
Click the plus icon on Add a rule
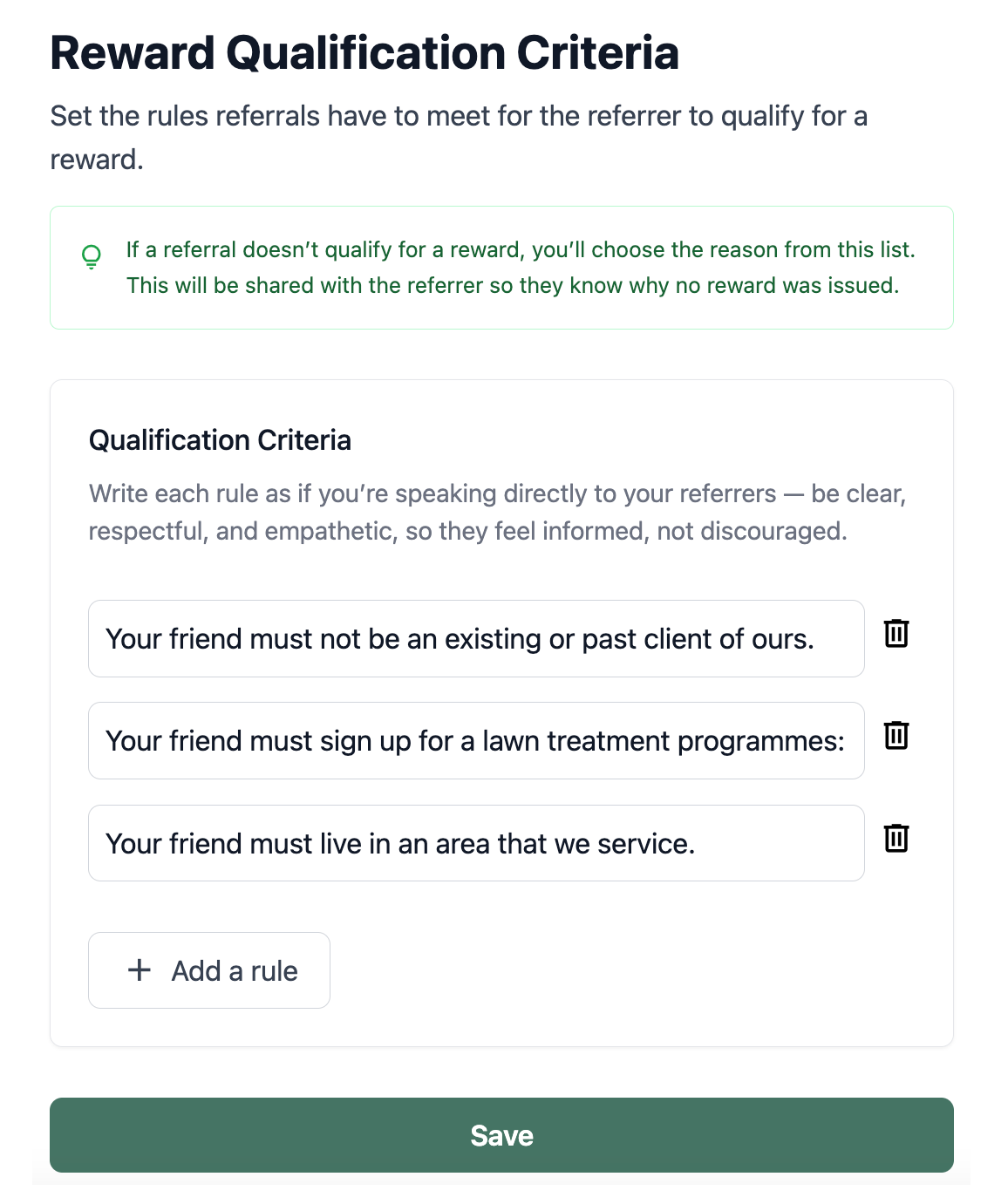(x=138, y=970)
